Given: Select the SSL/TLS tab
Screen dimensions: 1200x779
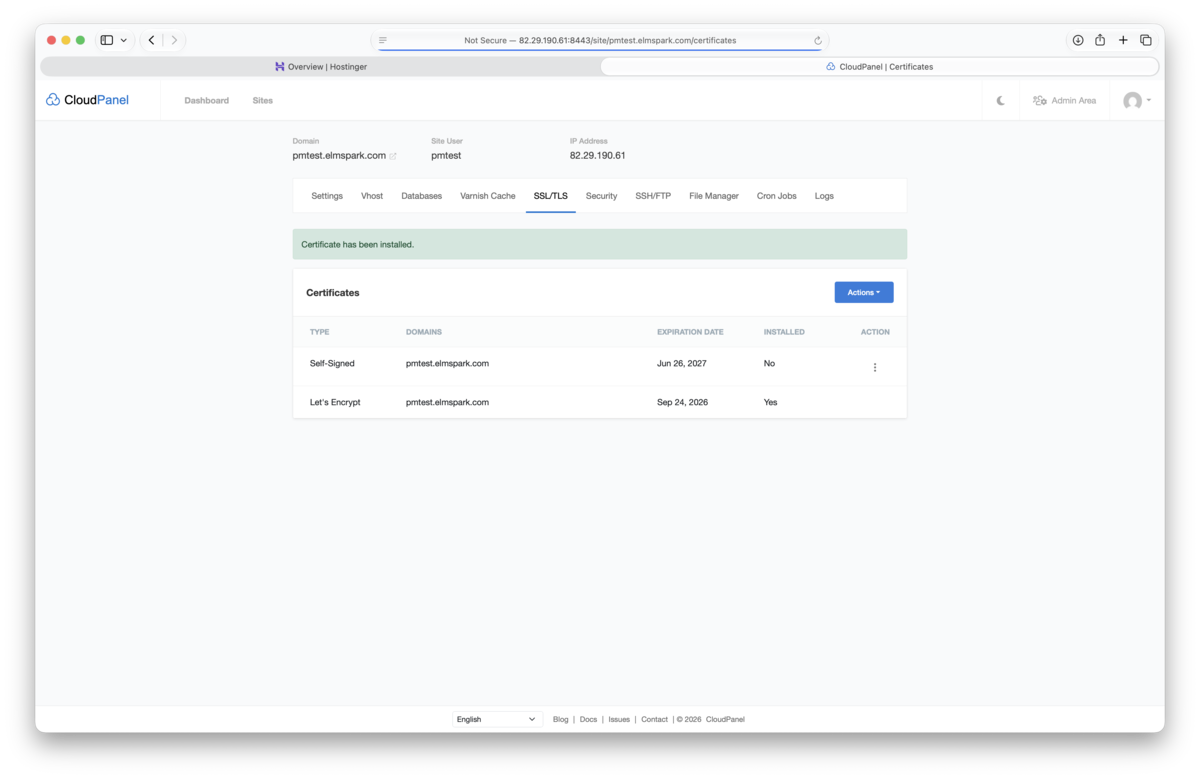Looking at the screenshot, I should pos(551,196).
